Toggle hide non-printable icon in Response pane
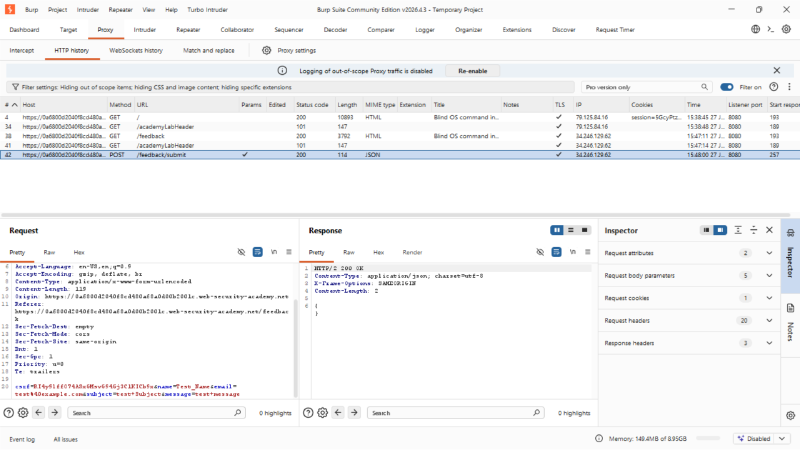The image size is (800, 450). coord(540,252)
